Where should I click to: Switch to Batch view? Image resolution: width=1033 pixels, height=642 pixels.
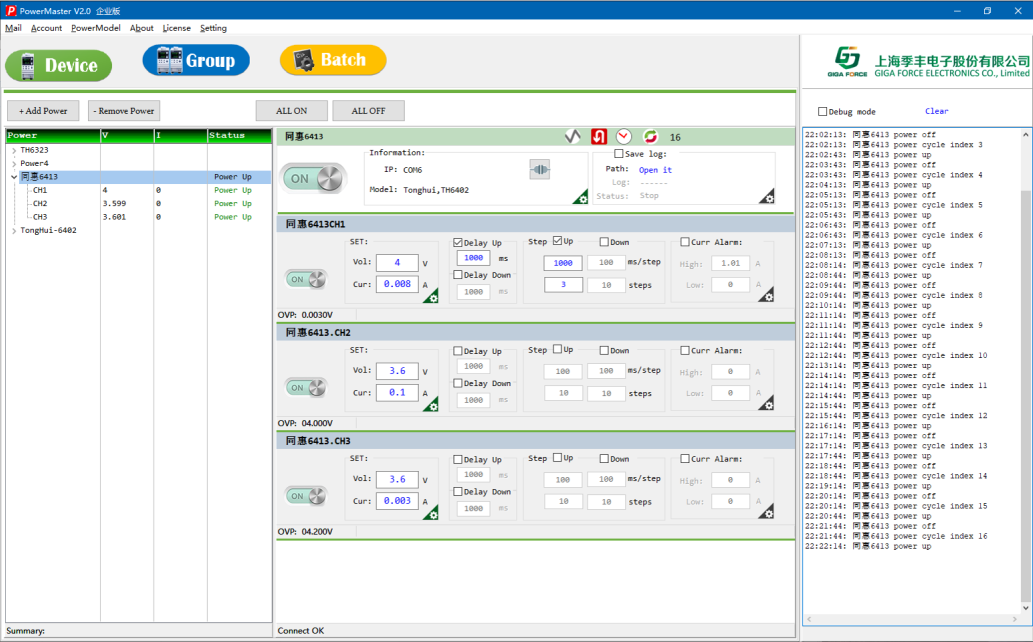click(333, 60)
